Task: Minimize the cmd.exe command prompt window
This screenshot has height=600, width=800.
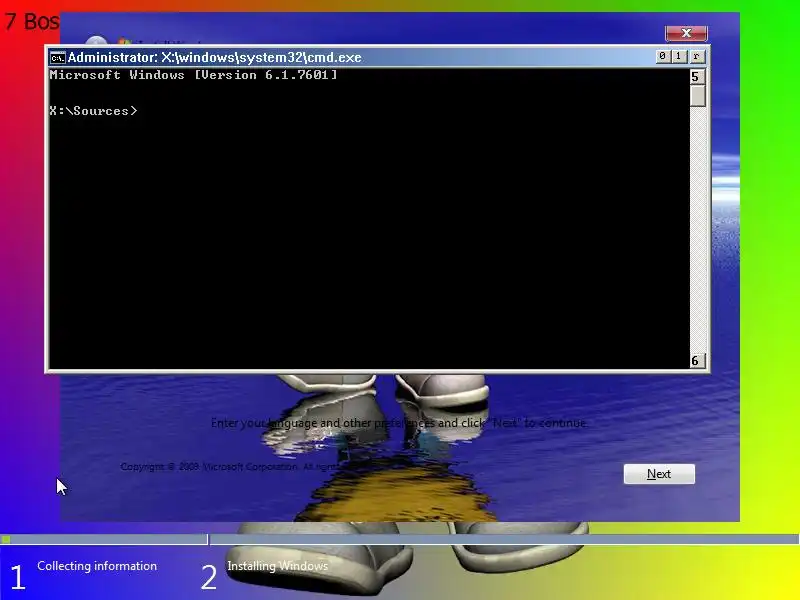Action: coord(662,56)
